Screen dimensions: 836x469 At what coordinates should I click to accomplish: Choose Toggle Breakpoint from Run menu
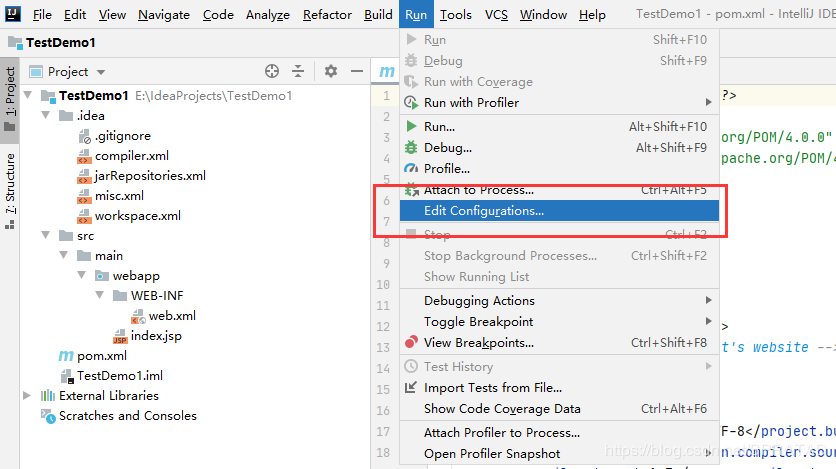click(478, 322)
